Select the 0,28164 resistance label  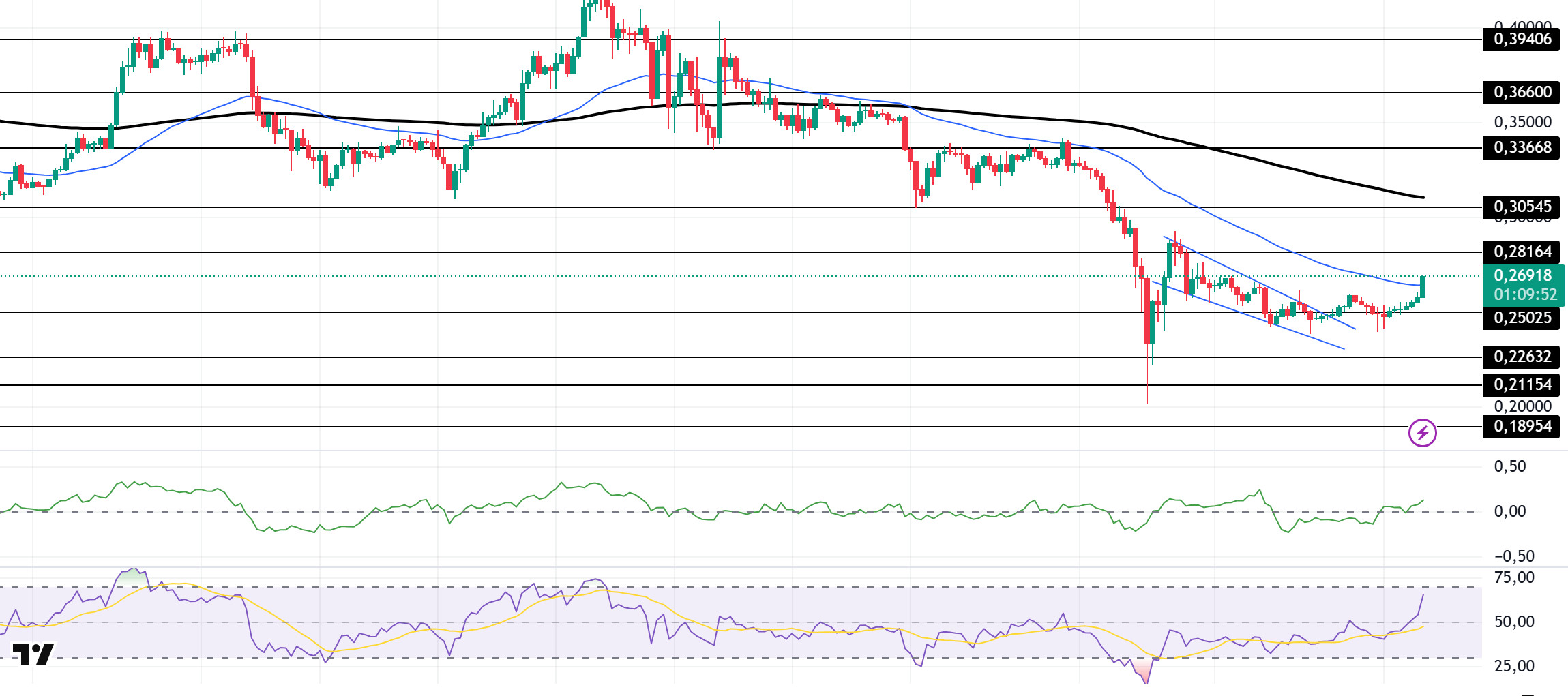point(1522,252)
